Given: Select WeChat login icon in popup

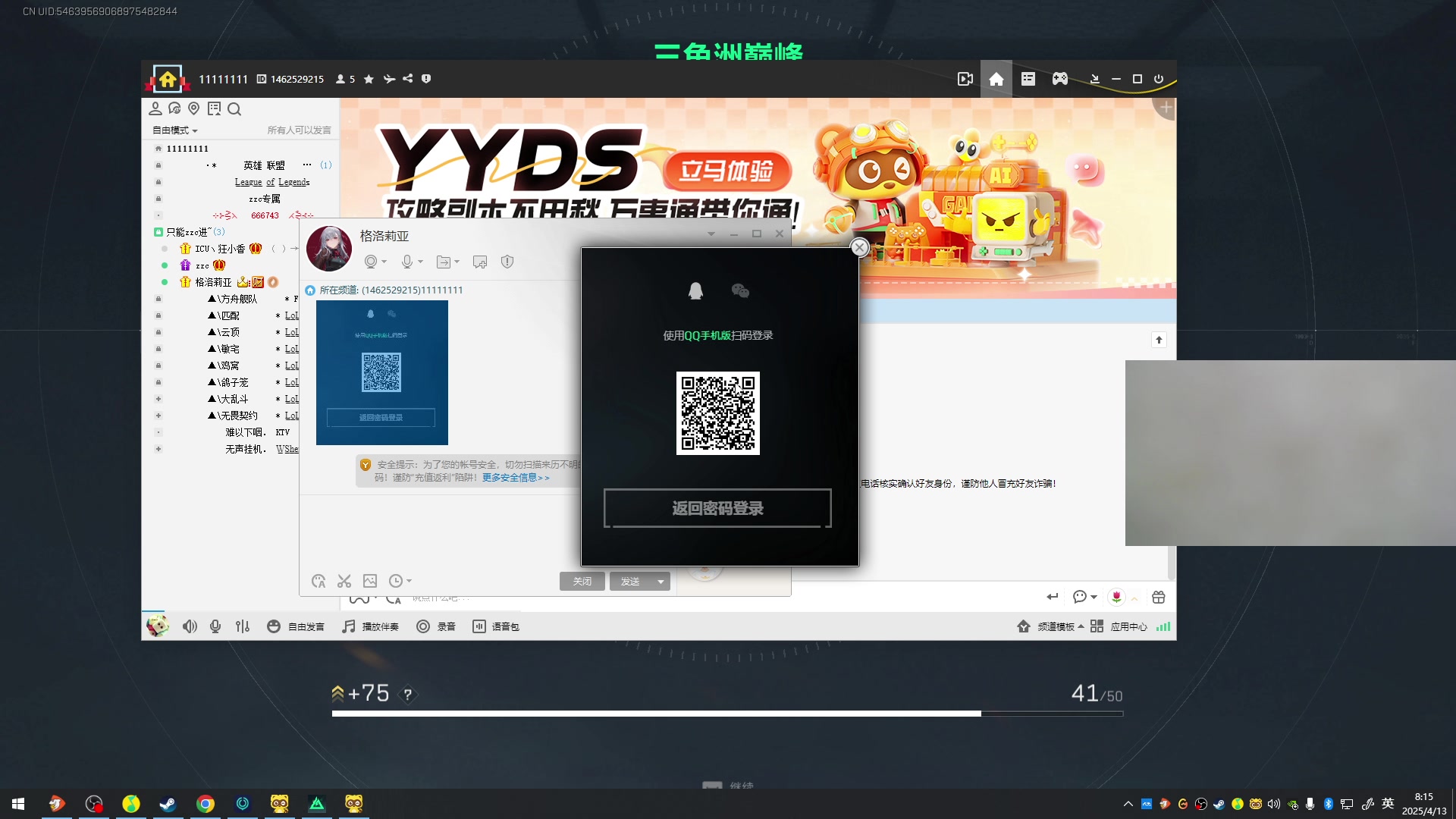Looking at the screenshot, I should click(740, 290).
